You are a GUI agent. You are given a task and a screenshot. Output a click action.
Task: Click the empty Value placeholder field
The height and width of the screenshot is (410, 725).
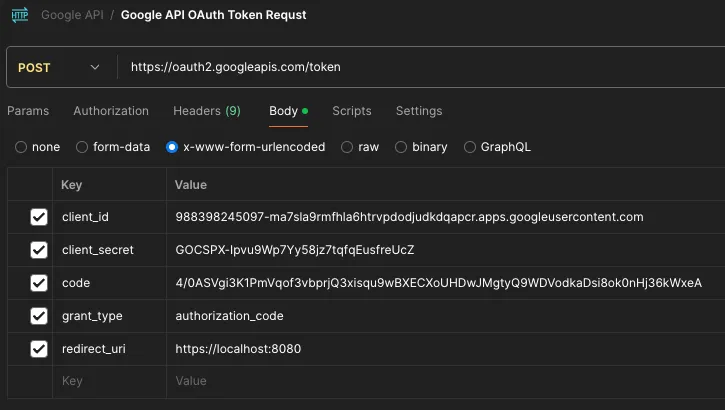click(446, 381)
